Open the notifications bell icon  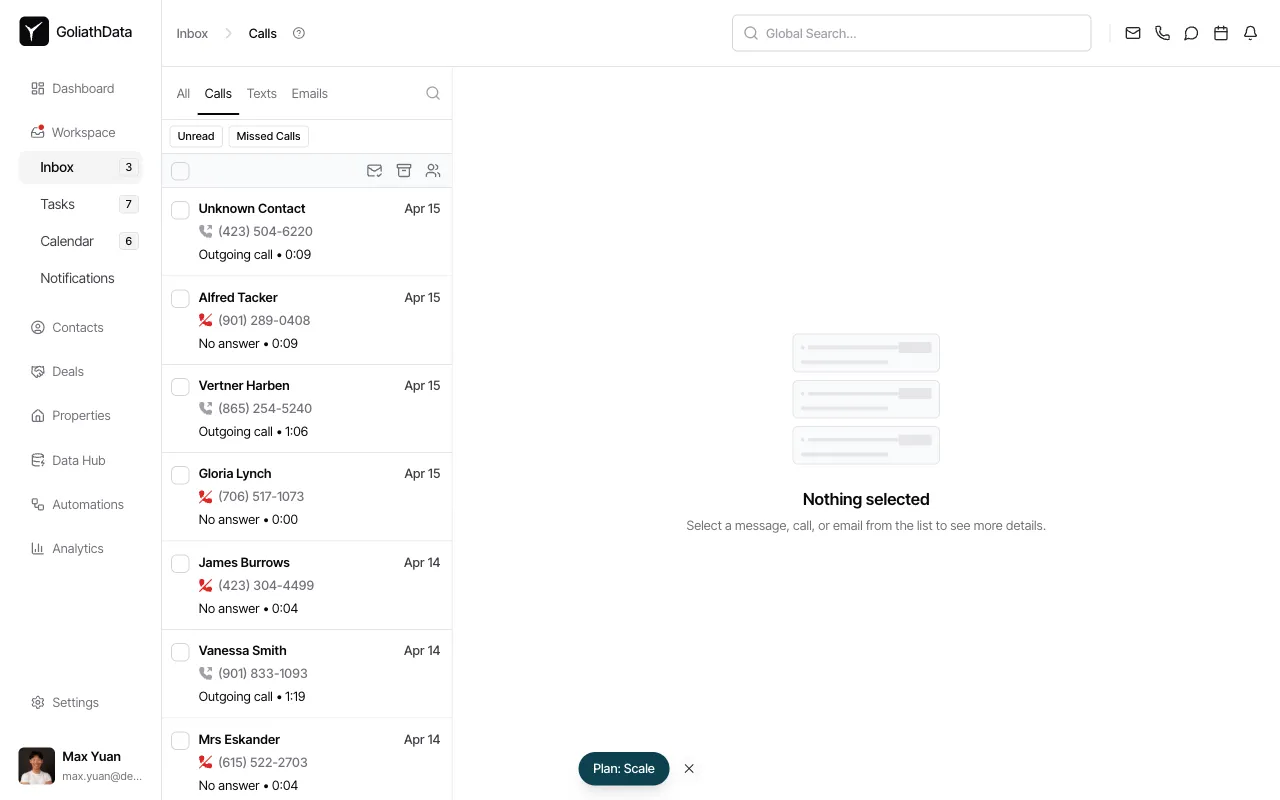[1249, 33]
